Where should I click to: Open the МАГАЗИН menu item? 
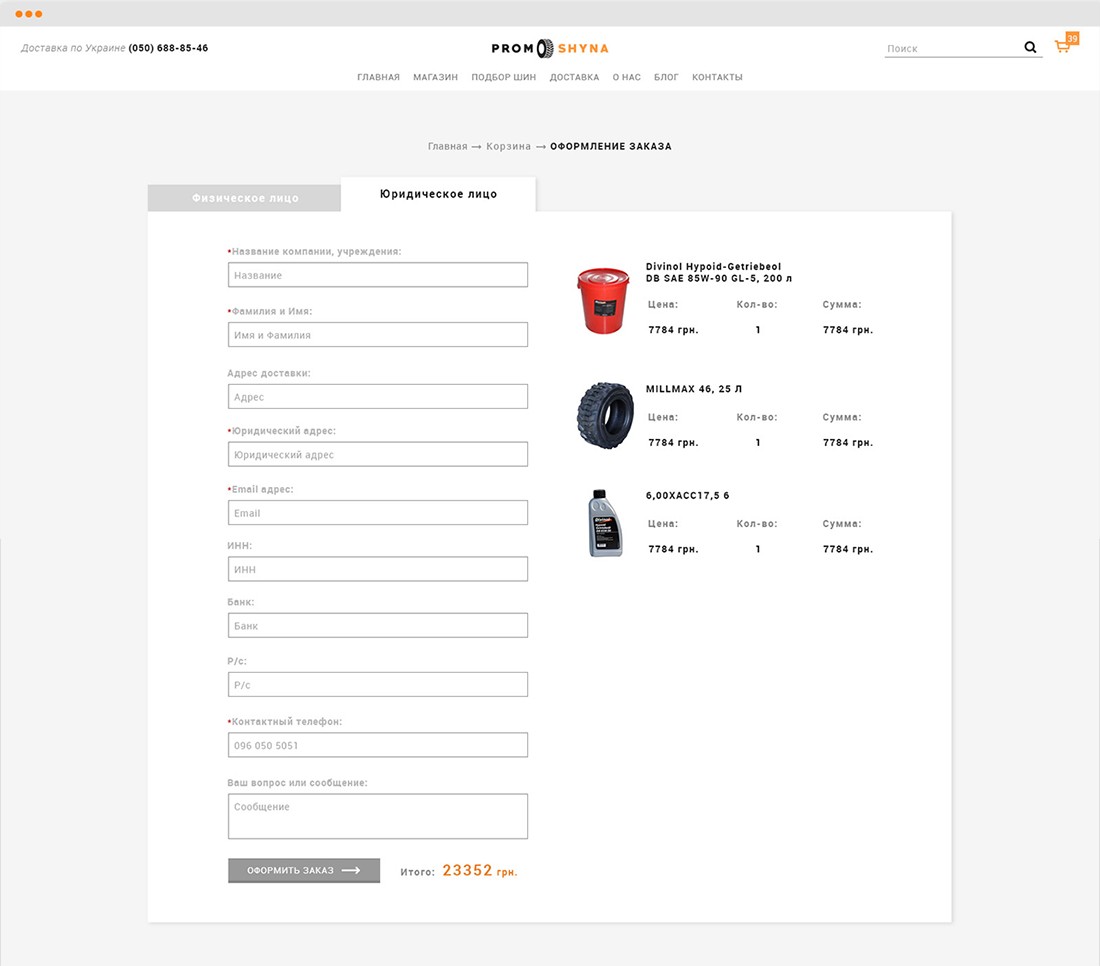435,77
